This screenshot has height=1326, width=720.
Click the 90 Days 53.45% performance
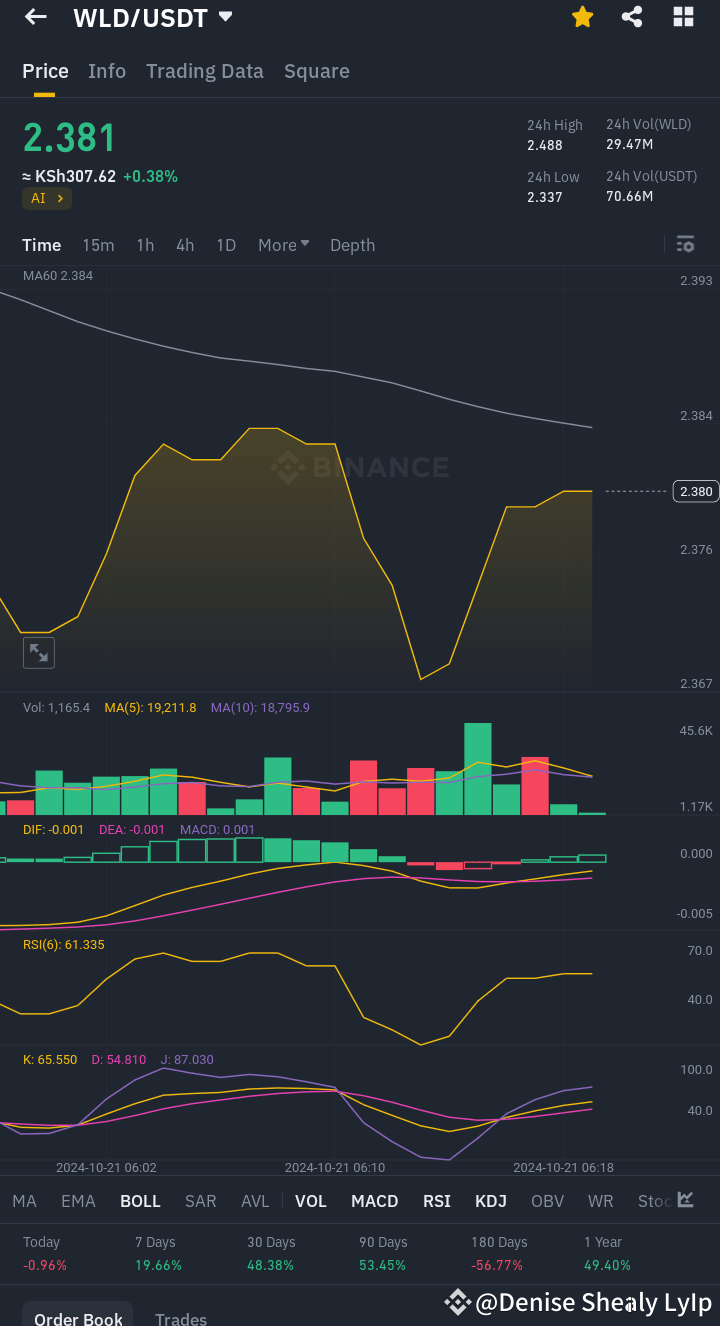coord(383,1253)
